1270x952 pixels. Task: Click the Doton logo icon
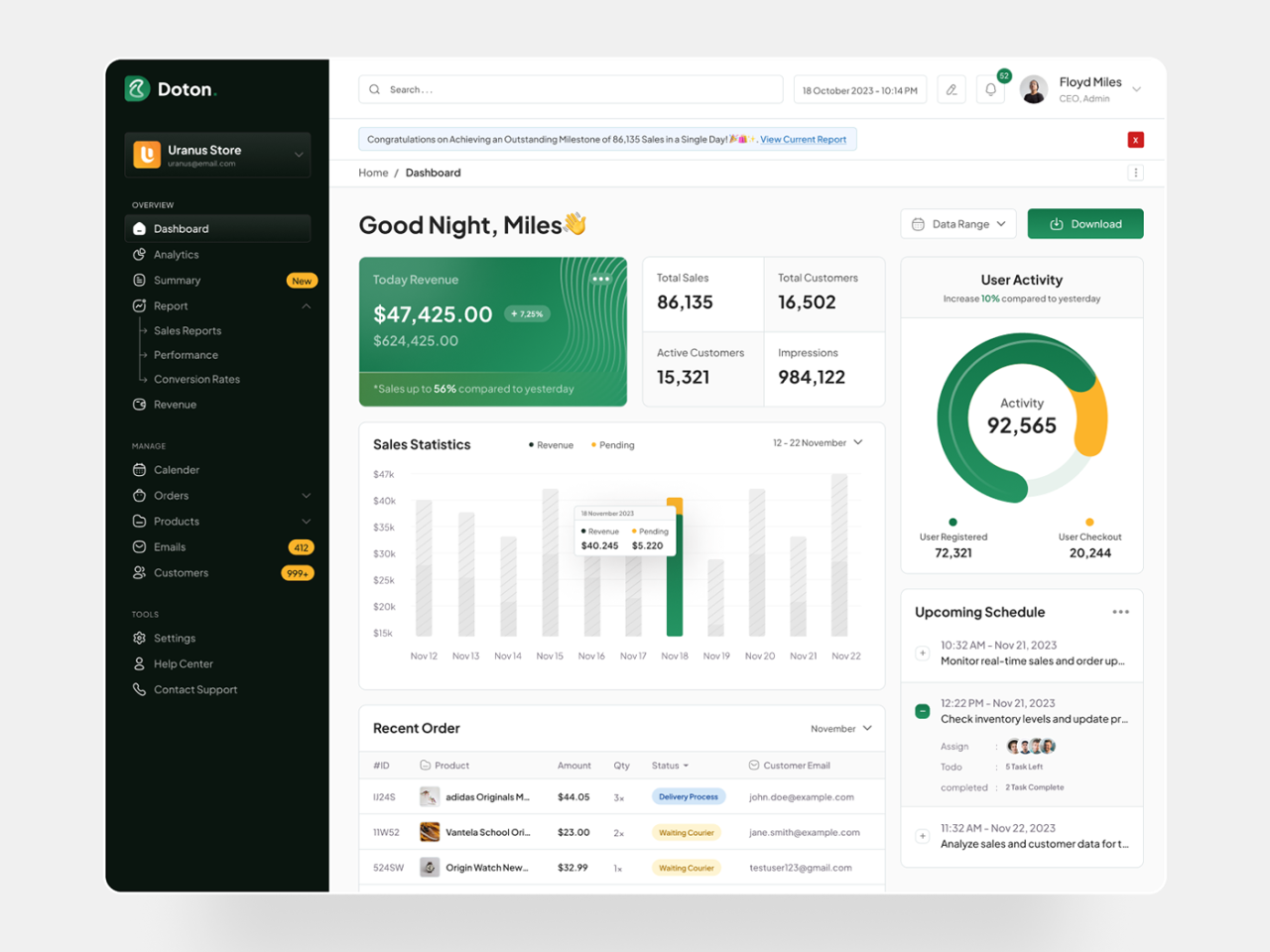click(x=137, y=88)
